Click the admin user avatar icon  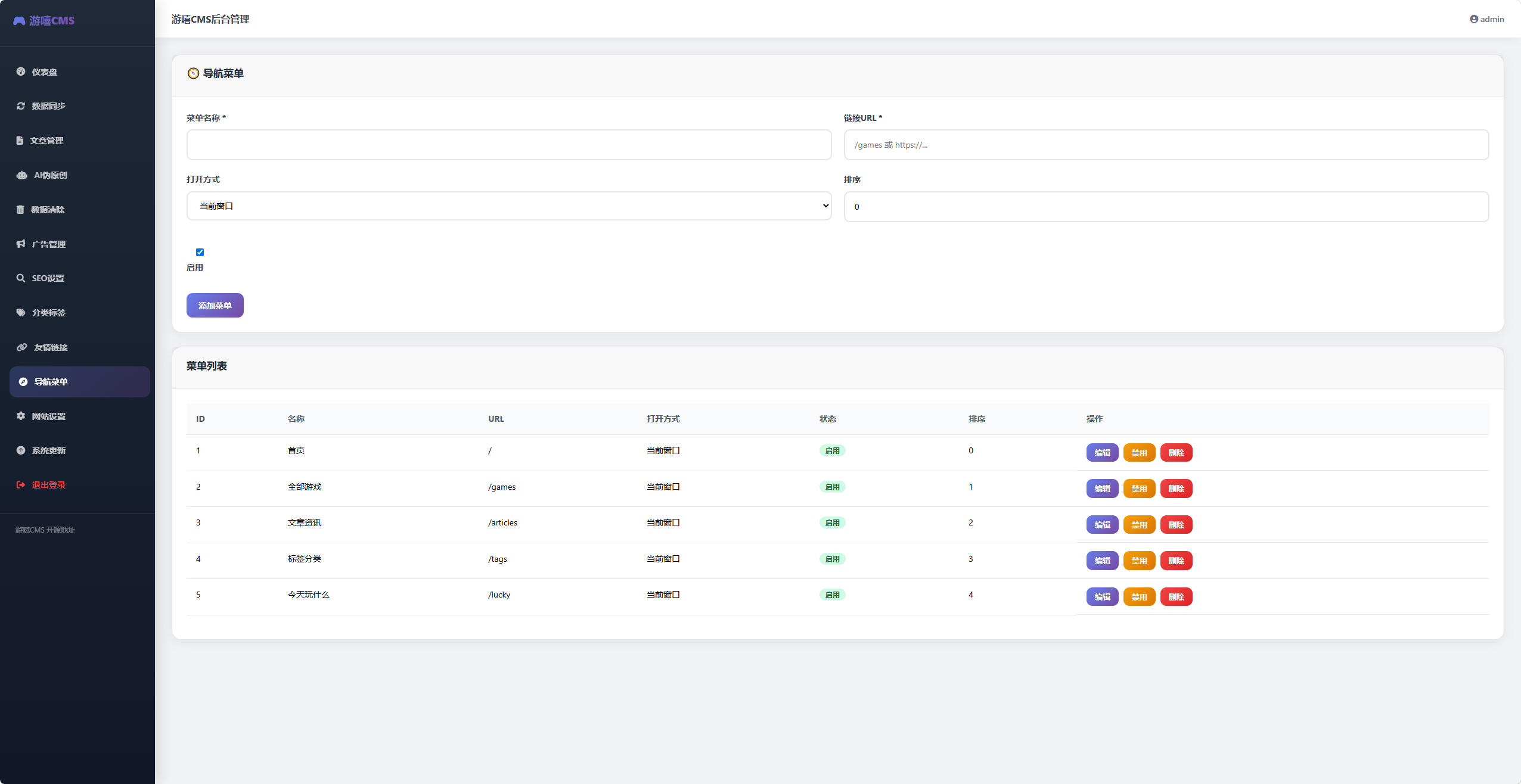pyautogui.click(x=1473, y=19)
